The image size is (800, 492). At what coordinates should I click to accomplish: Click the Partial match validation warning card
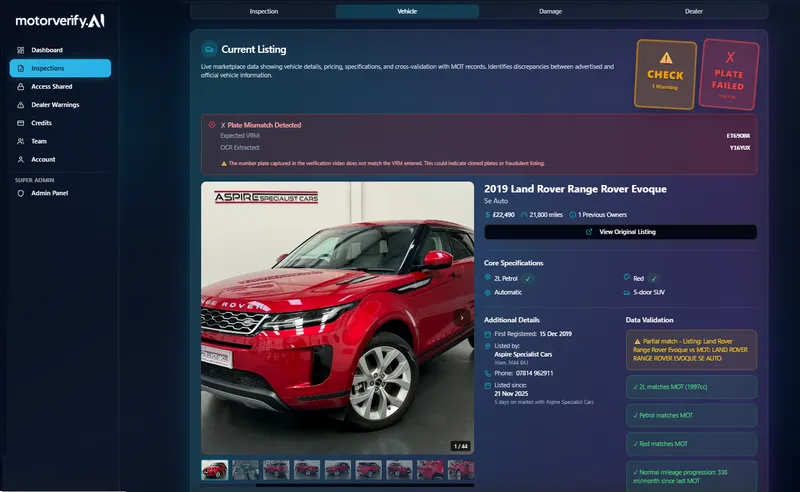pyautogui.click(x=691, y=350)
